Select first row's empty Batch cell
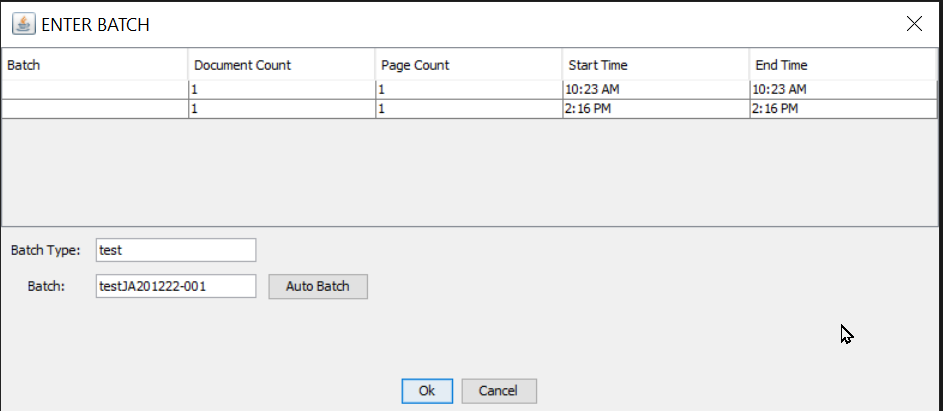This screenshot has width=943, height=411. [95, 89]
